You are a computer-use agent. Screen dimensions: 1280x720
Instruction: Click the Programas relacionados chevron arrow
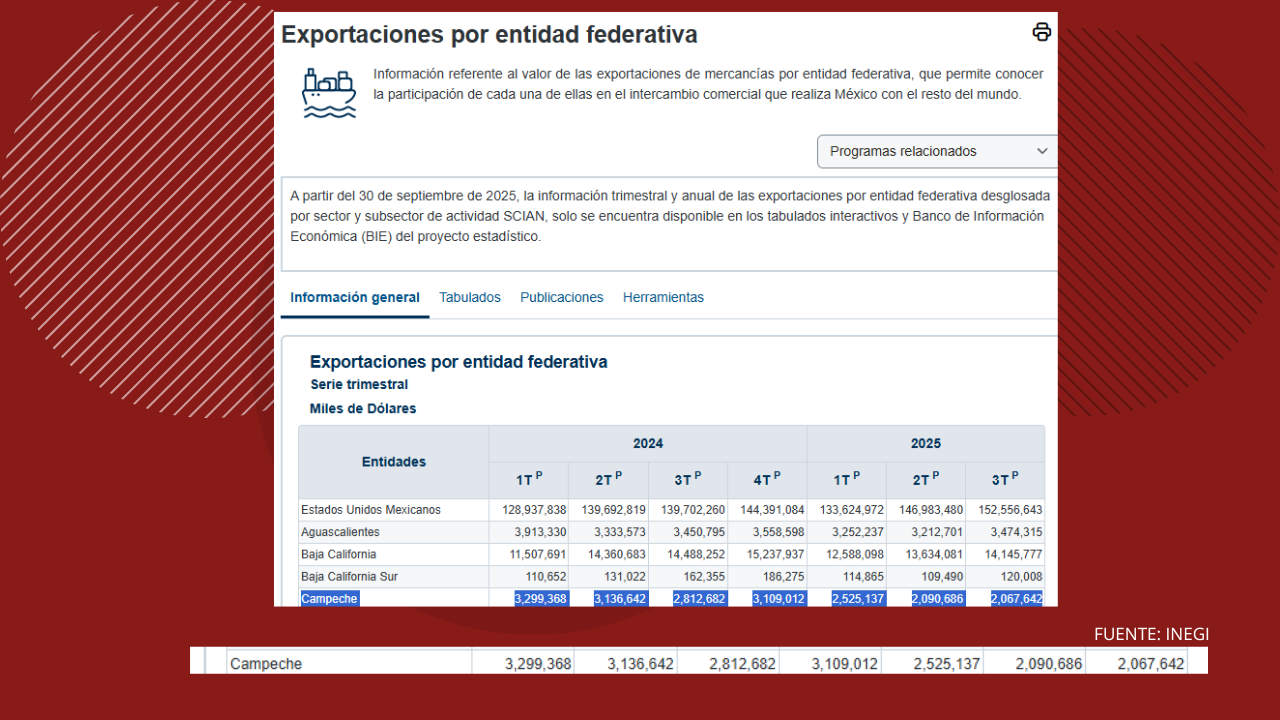coord(1042,151)
